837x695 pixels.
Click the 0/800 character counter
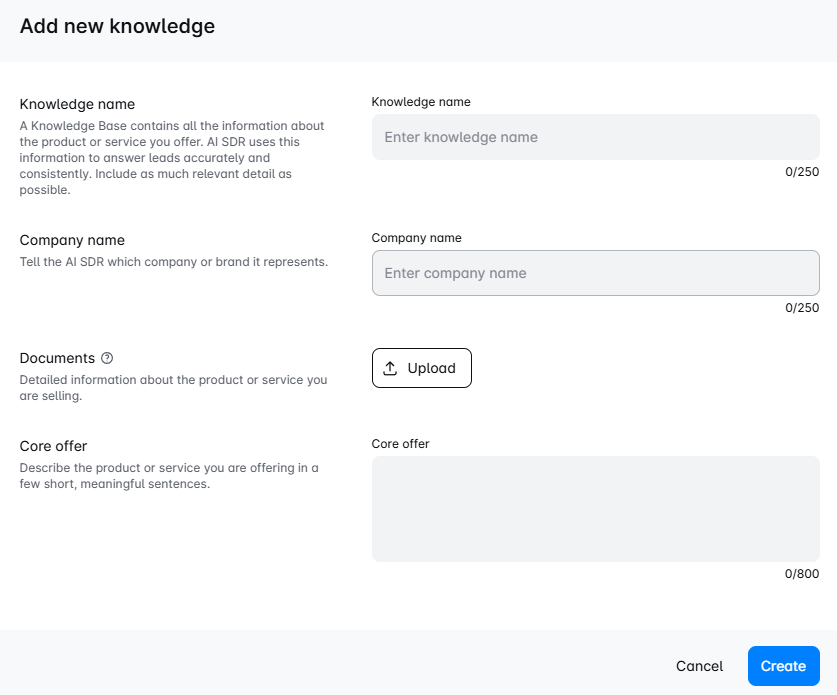(x=802, y=574)
